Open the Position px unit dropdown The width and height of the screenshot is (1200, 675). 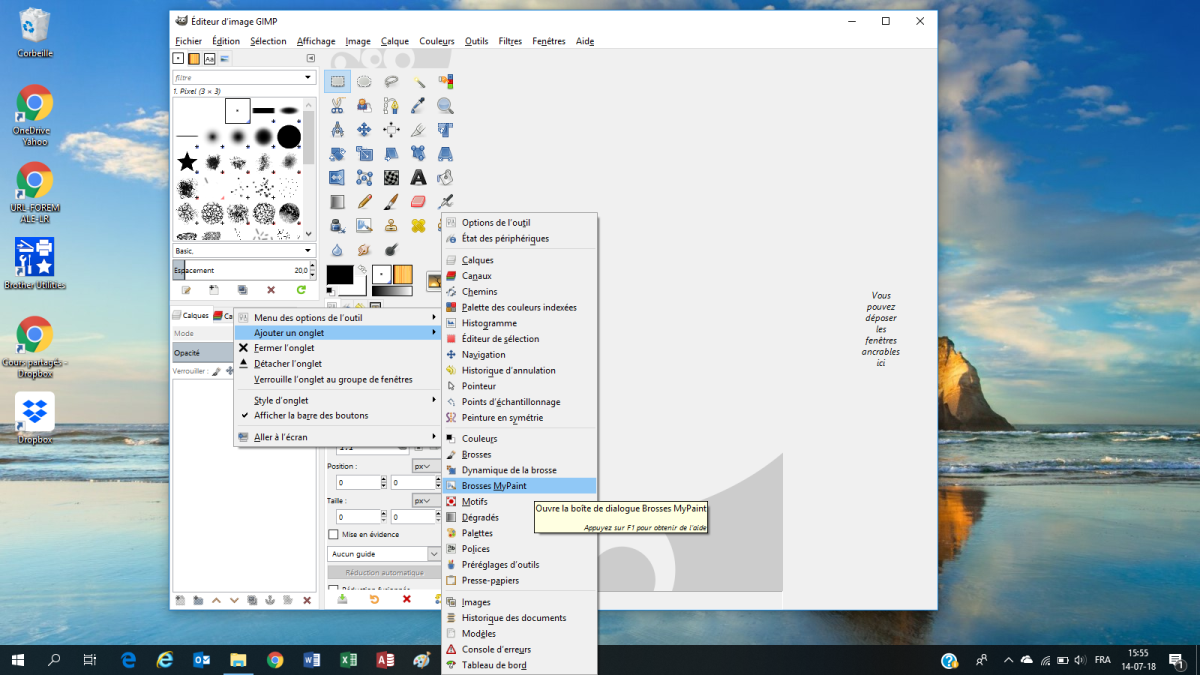(x=425, y=466)
